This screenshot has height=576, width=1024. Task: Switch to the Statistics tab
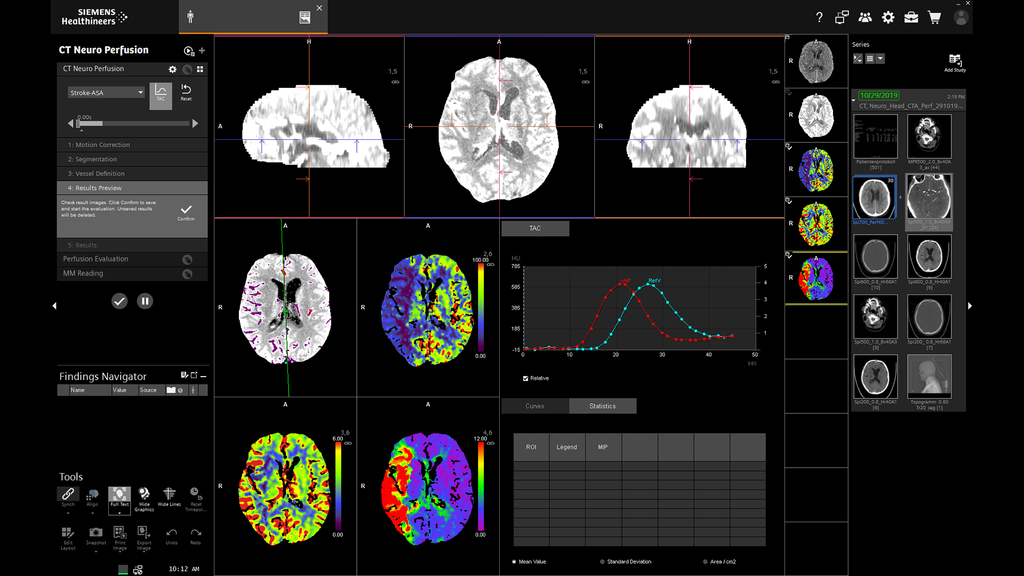click(601, 406)
